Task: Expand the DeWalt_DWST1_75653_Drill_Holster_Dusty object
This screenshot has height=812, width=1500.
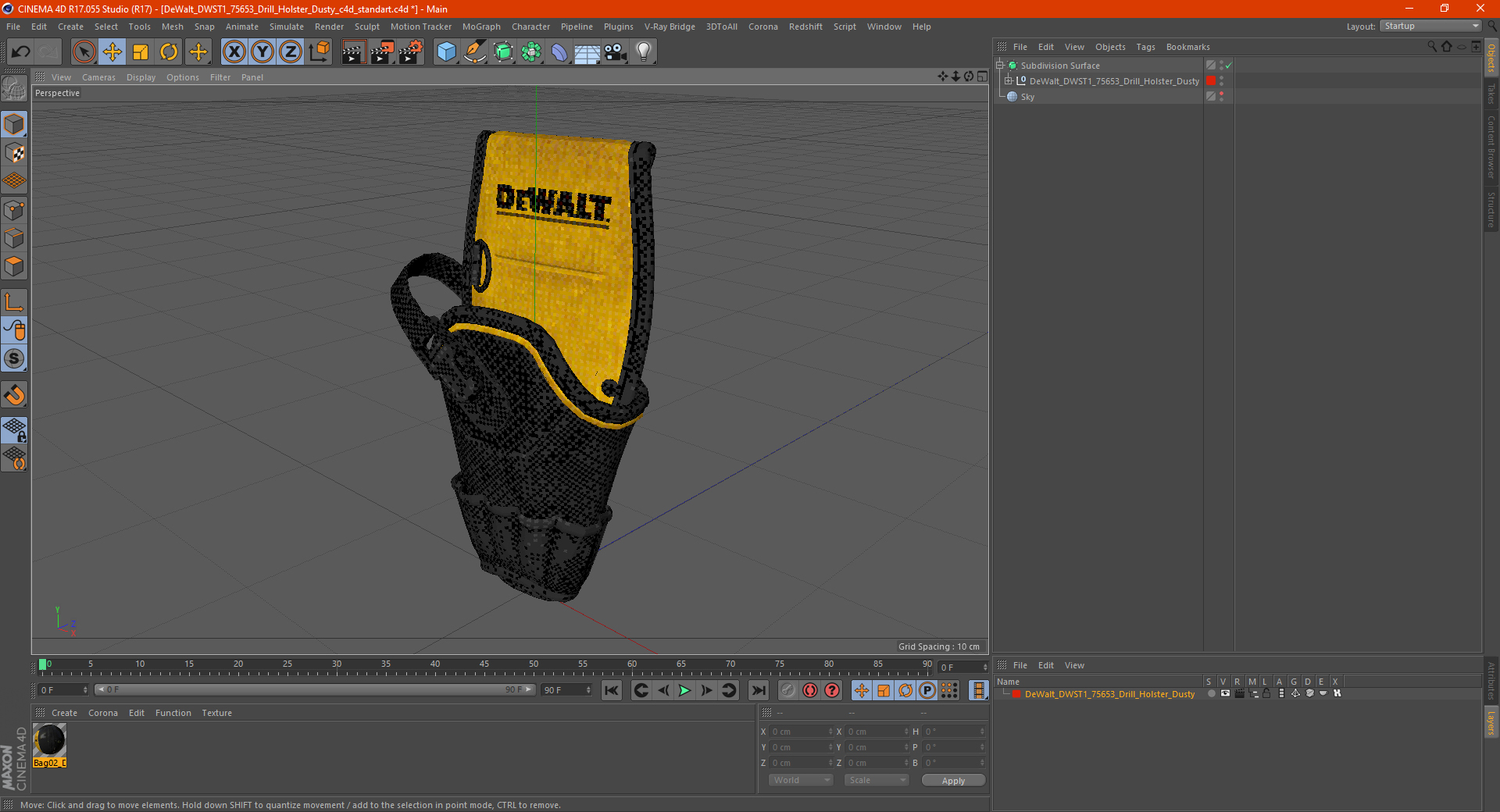Action: click(x=1009, y=81)
